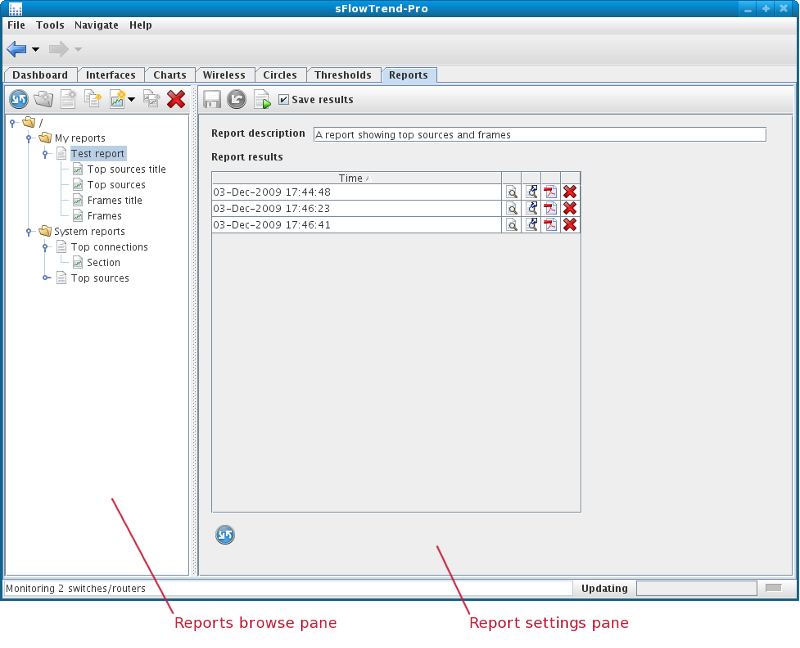Viewport: 800px width, 648px height.
Task: Click the revert icon beside the save icon
Action: tap(236, 99)
